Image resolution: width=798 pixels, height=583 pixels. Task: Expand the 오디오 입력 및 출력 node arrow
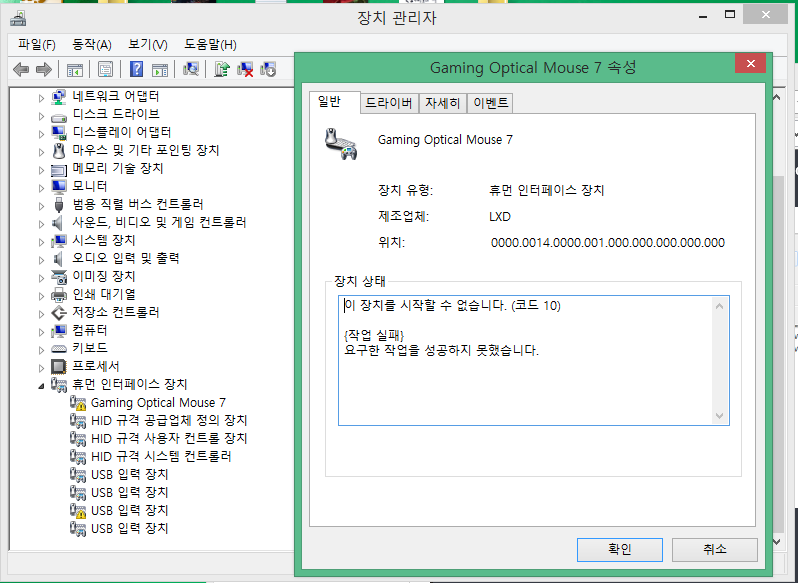click(x=42, y=260)
